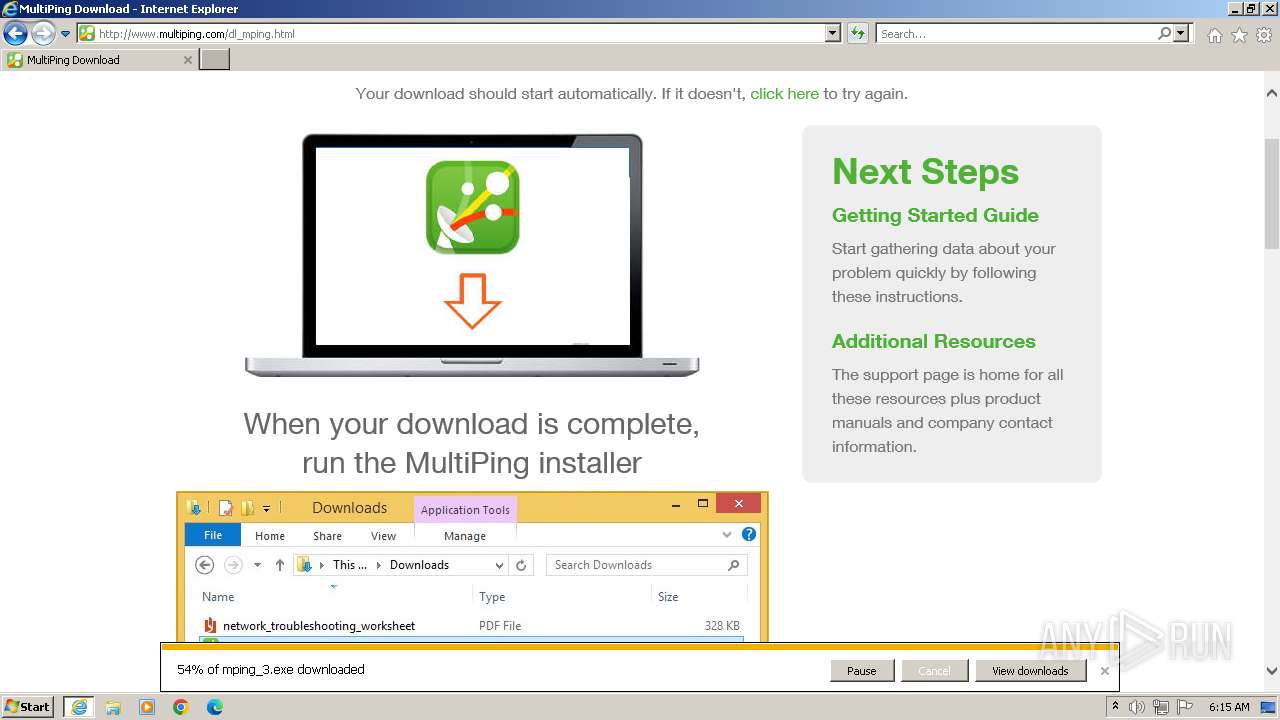1280x720 pixels.
Task: Click Internet Explorer taskbar icon
Action: [x=79, y=707]
